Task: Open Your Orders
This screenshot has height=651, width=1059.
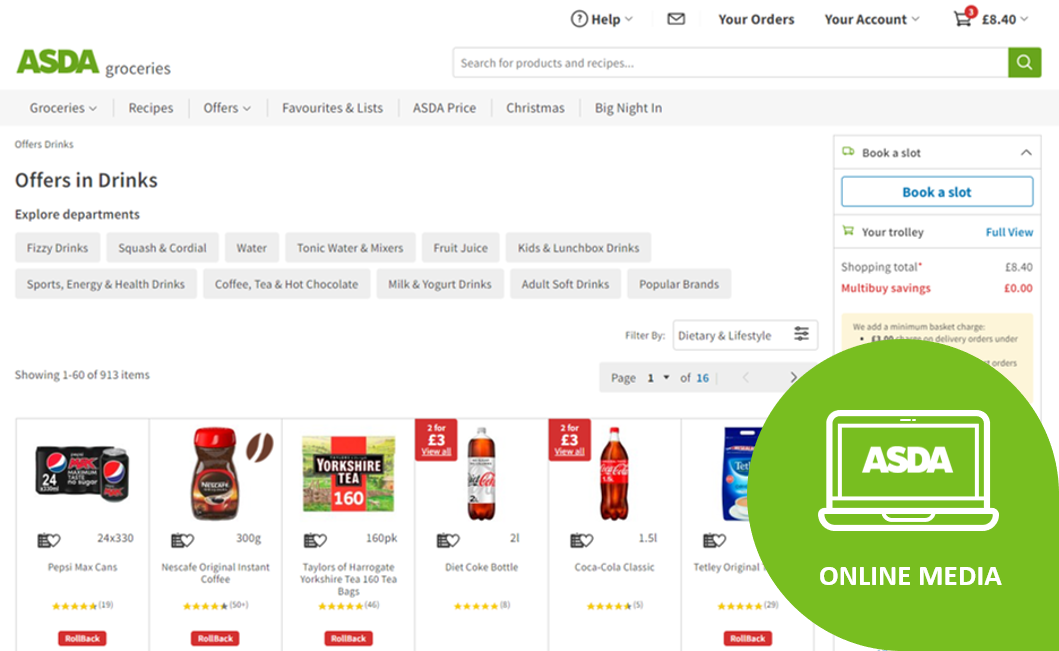Action: [x=756, y=19]
